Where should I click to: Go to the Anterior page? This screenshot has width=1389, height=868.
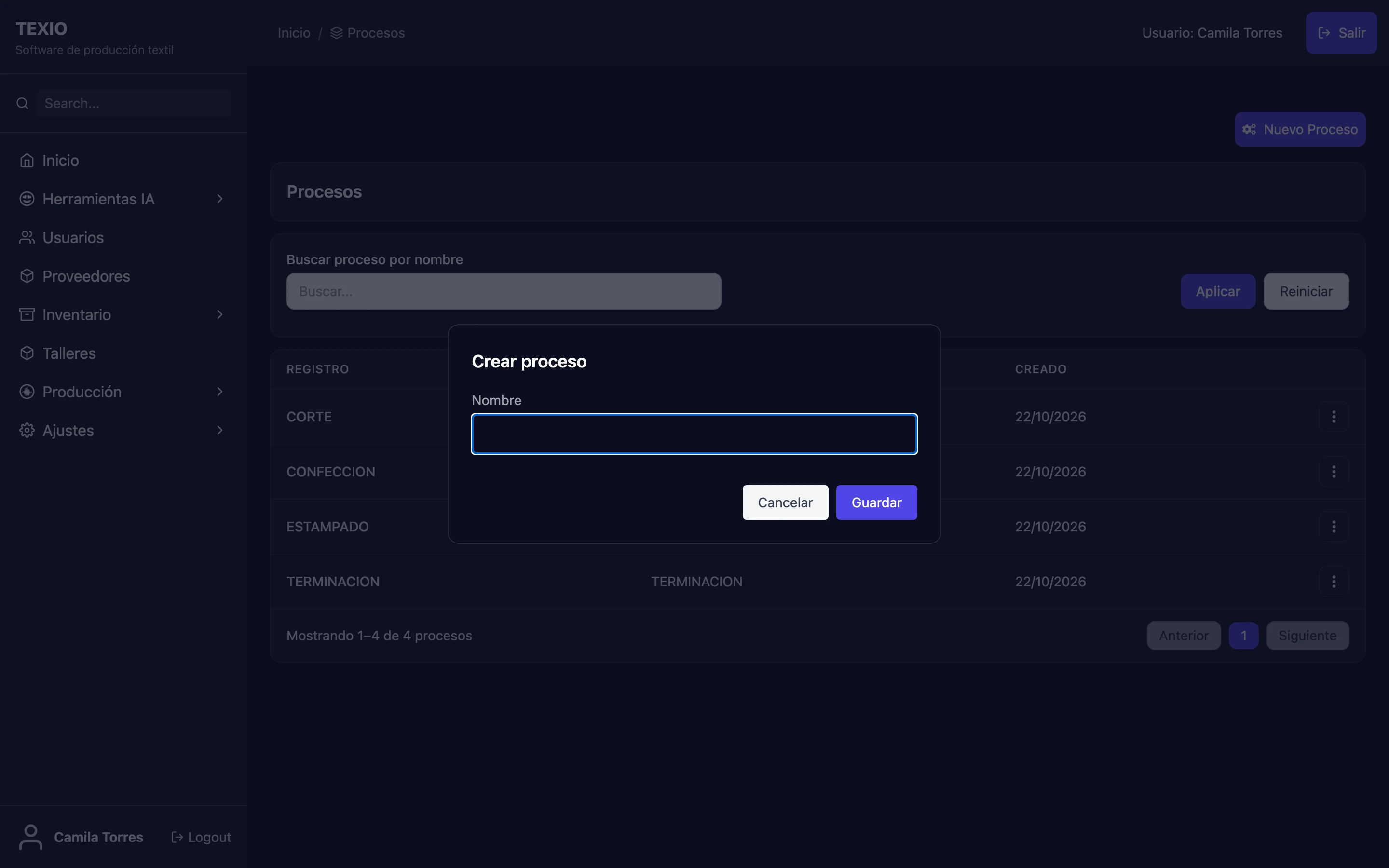(x=1184, y=636)
